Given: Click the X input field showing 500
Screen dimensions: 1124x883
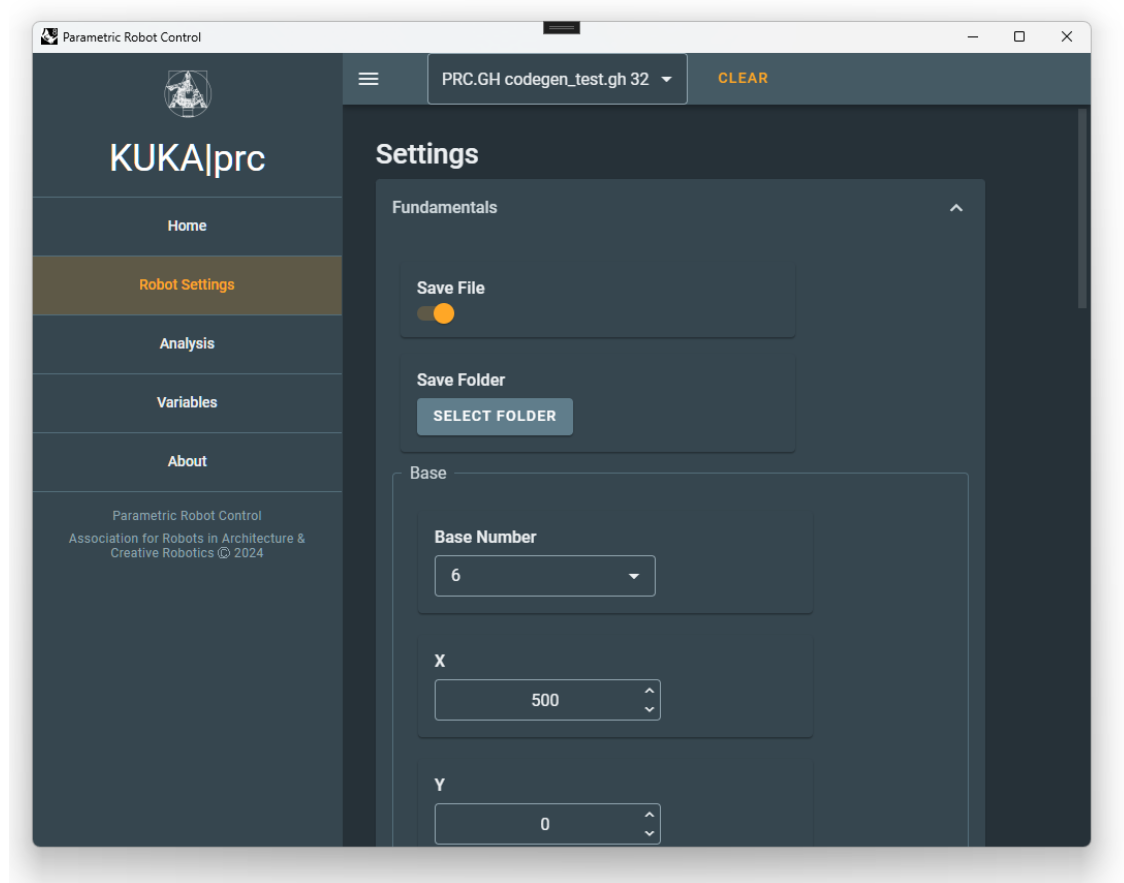Looking at the screenshot, I should click(x=547, y=700).
